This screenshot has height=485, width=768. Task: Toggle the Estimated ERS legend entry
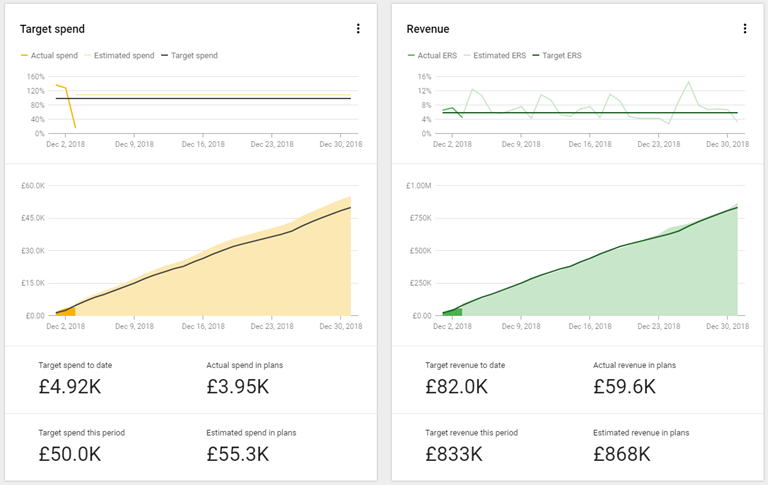point(495,55)
